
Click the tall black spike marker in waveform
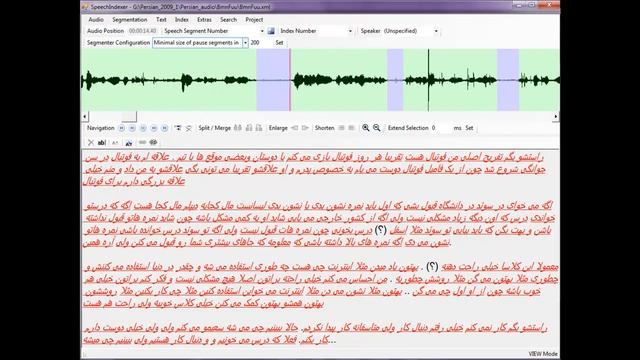click(428, 80)
